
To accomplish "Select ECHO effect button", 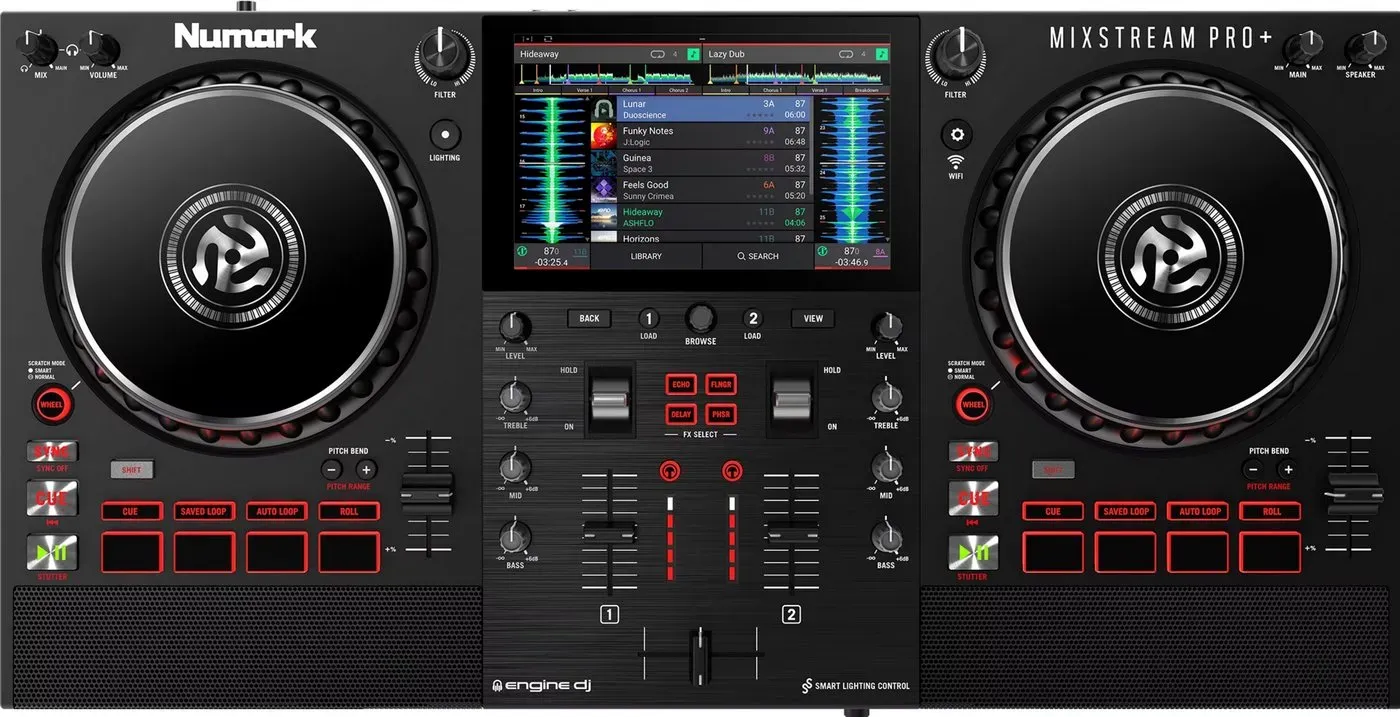I will pyautogui.click(x=682, y=385).
